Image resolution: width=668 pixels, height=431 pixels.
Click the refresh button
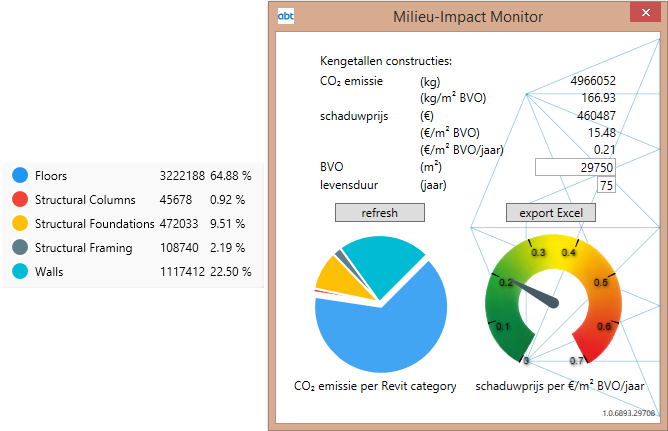pyautogui.click(x=380, y=213)
